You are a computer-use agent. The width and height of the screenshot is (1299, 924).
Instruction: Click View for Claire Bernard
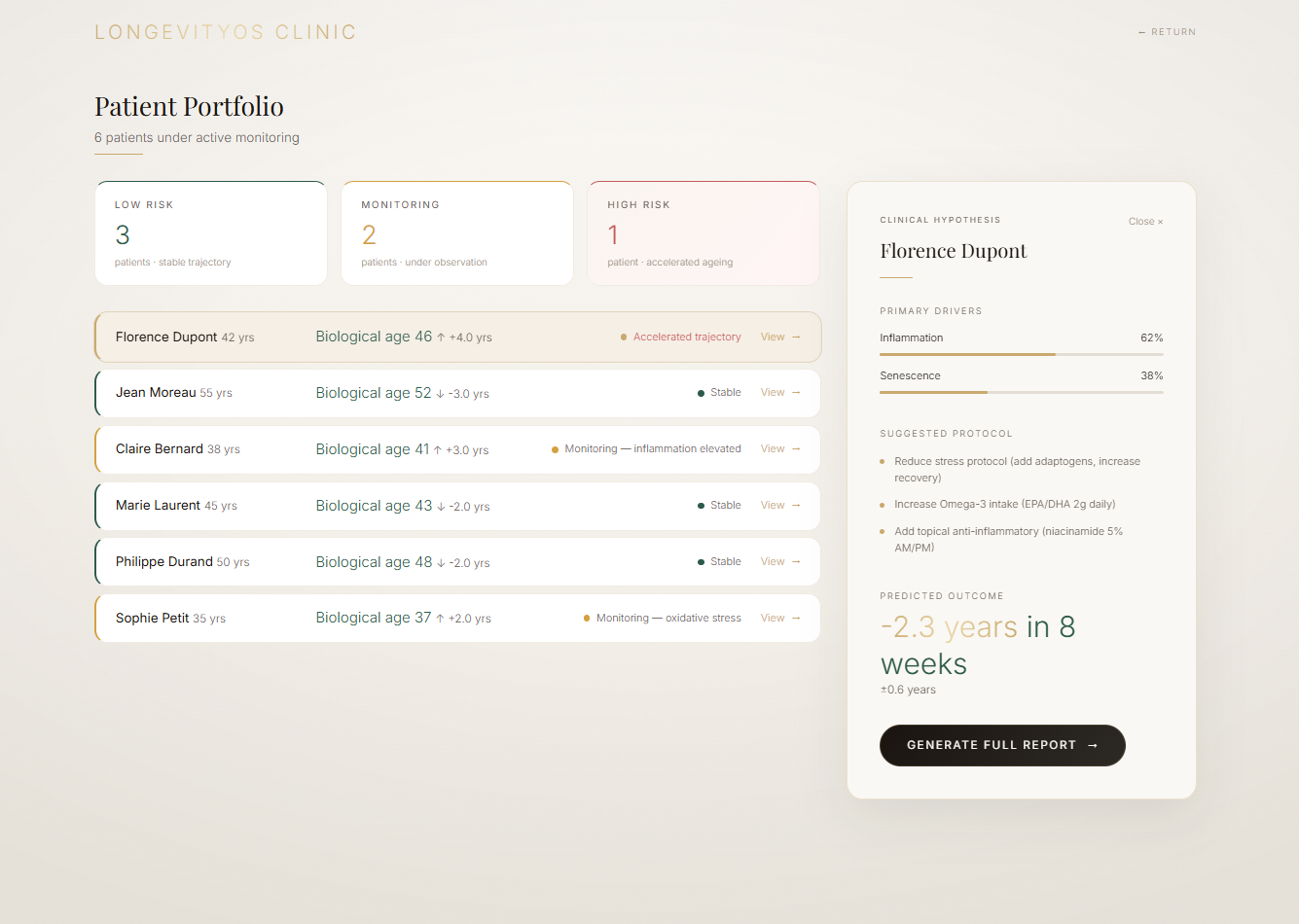pyautogui.click(x=780, y=448)
